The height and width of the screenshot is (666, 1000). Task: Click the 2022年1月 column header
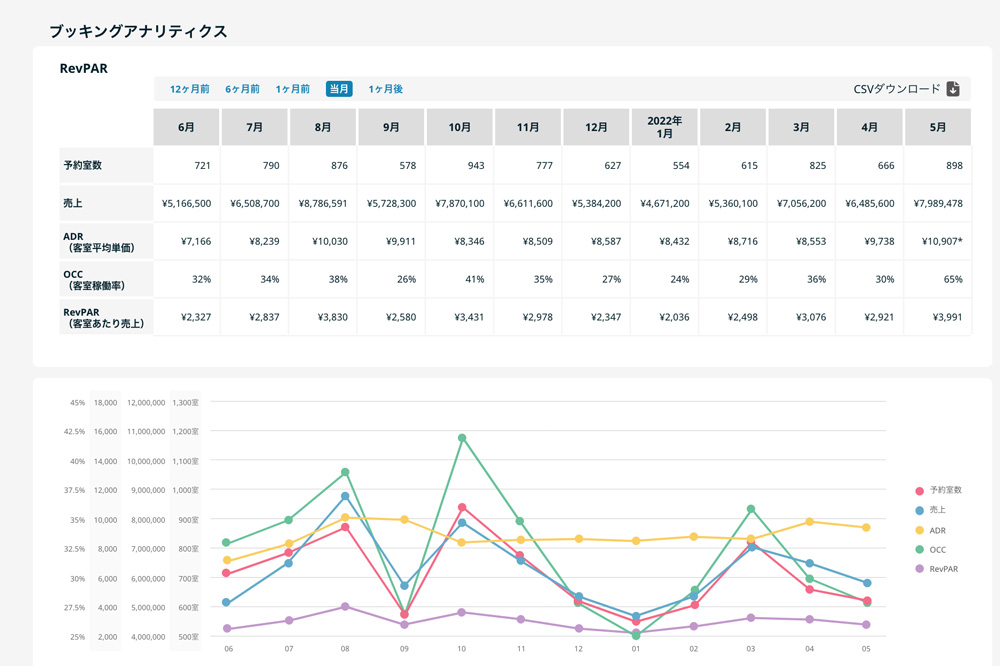[x=665, y=127]
